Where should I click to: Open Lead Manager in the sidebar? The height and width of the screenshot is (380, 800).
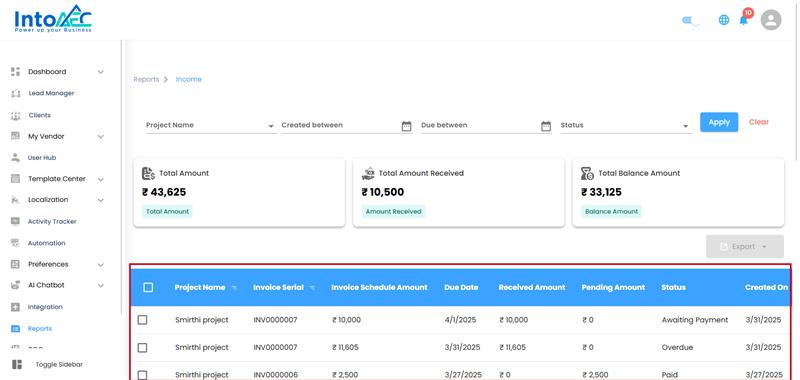[51, 93]
